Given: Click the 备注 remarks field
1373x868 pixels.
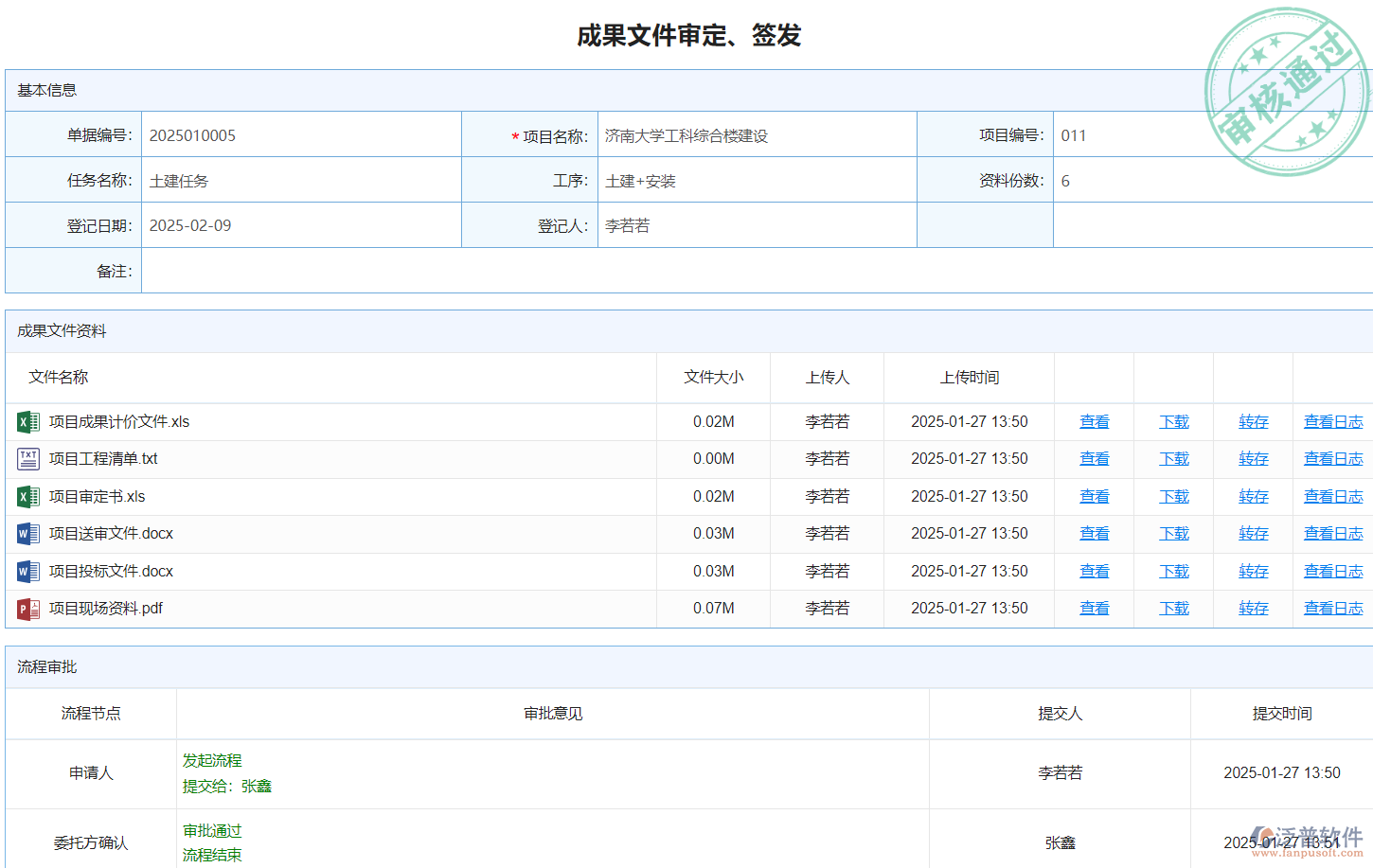Looking at the screenshot, I should pyautogui.click(x=756, y=272).
